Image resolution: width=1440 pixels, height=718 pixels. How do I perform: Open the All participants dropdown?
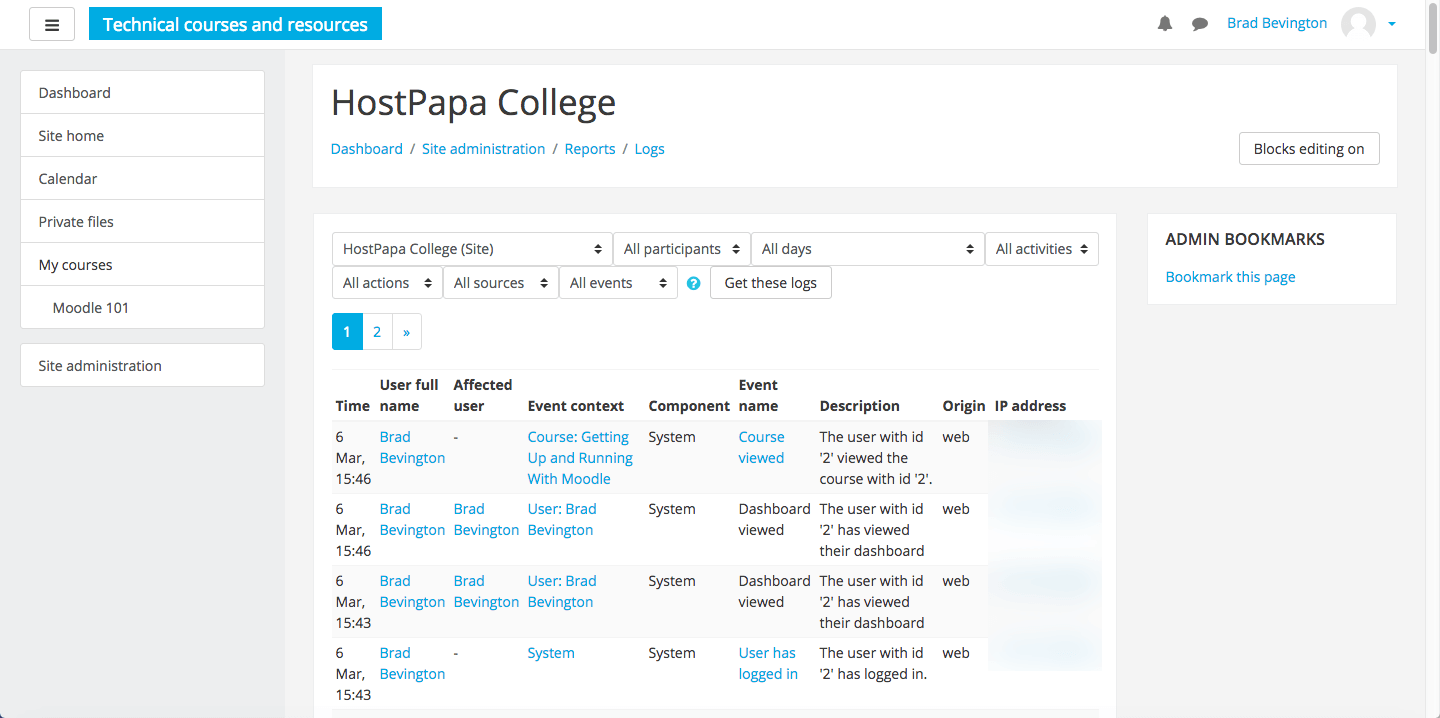coord(682,249)
